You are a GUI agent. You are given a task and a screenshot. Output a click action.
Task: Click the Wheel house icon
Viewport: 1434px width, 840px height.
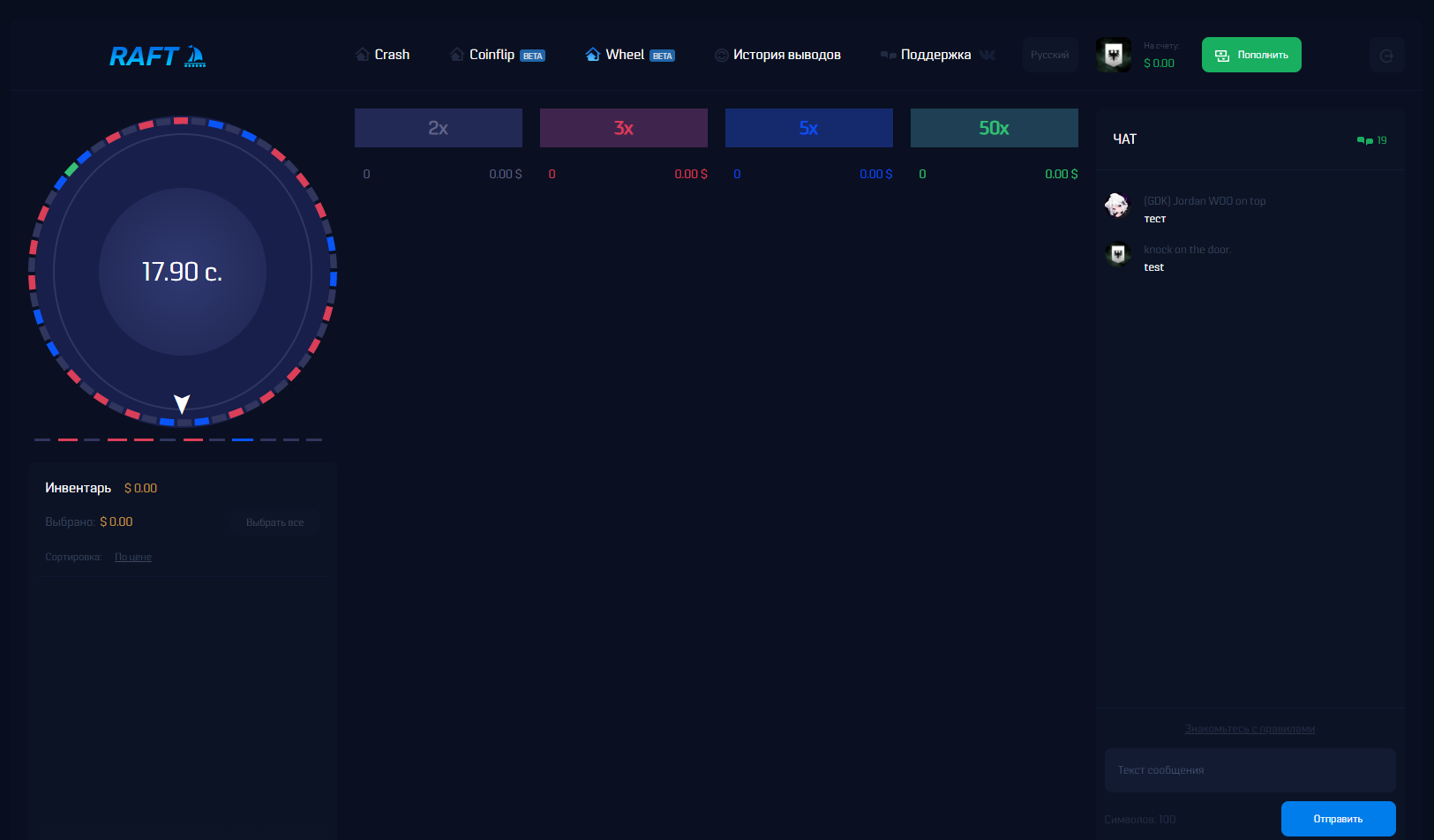(x=592, y=55)
